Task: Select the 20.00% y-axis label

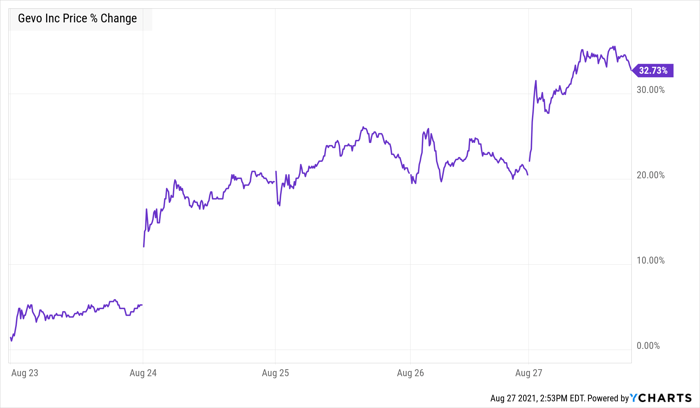Action: tap(653, 176)
